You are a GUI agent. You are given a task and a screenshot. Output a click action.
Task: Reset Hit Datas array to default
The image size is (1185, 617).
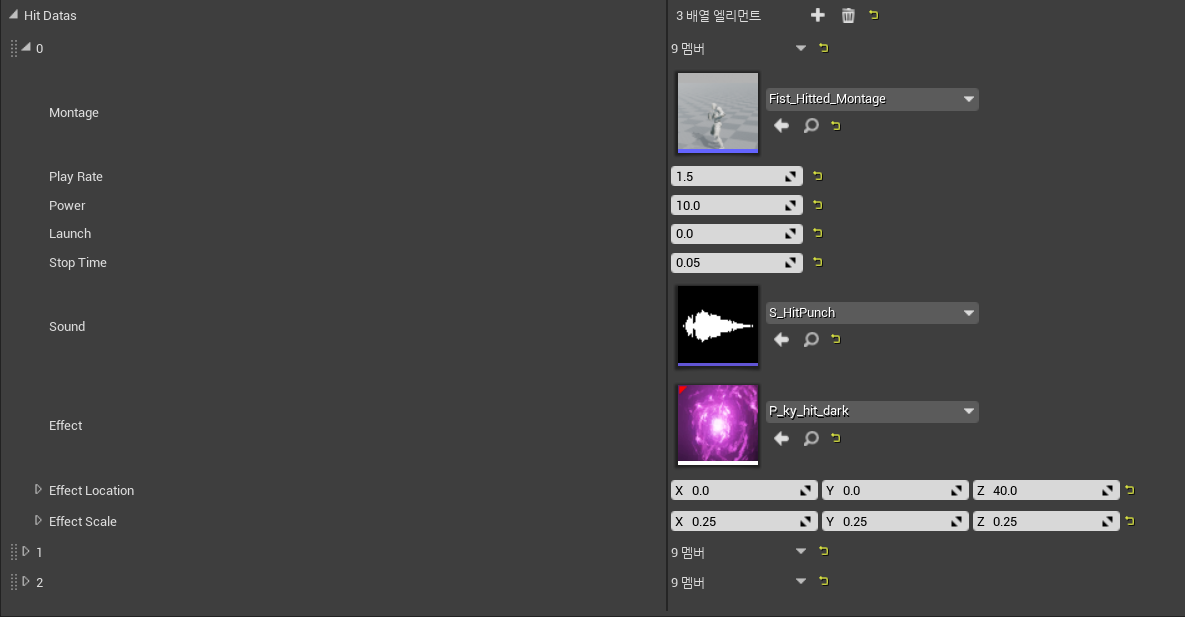tap(874, 14)
